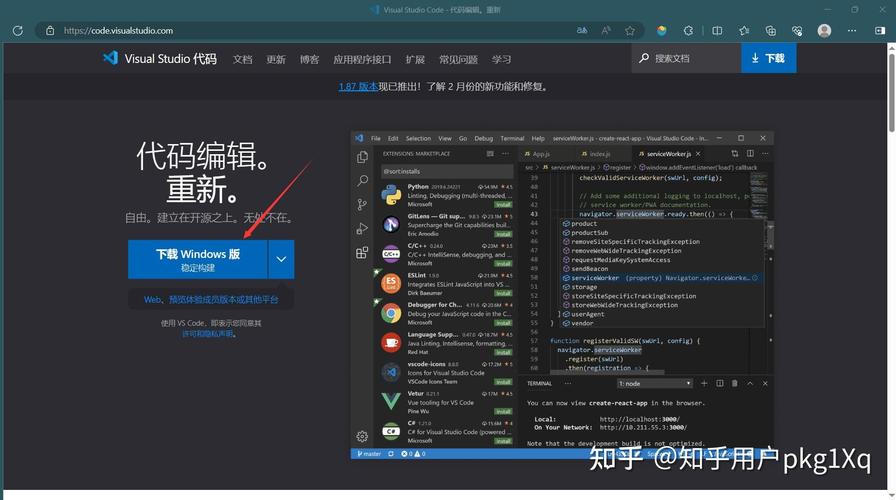Open the browser essentials heart icon

(797, 31)
